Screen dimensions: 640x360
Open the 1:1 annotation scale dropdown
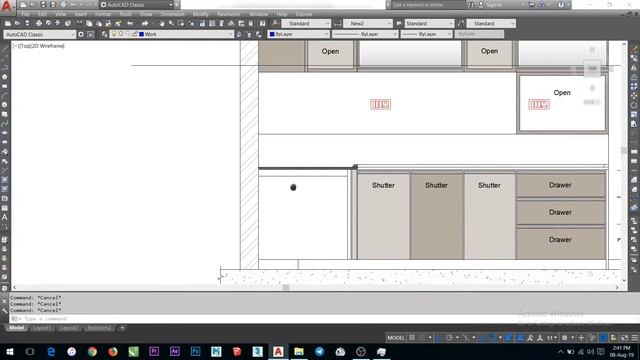[x=551, y=338]
